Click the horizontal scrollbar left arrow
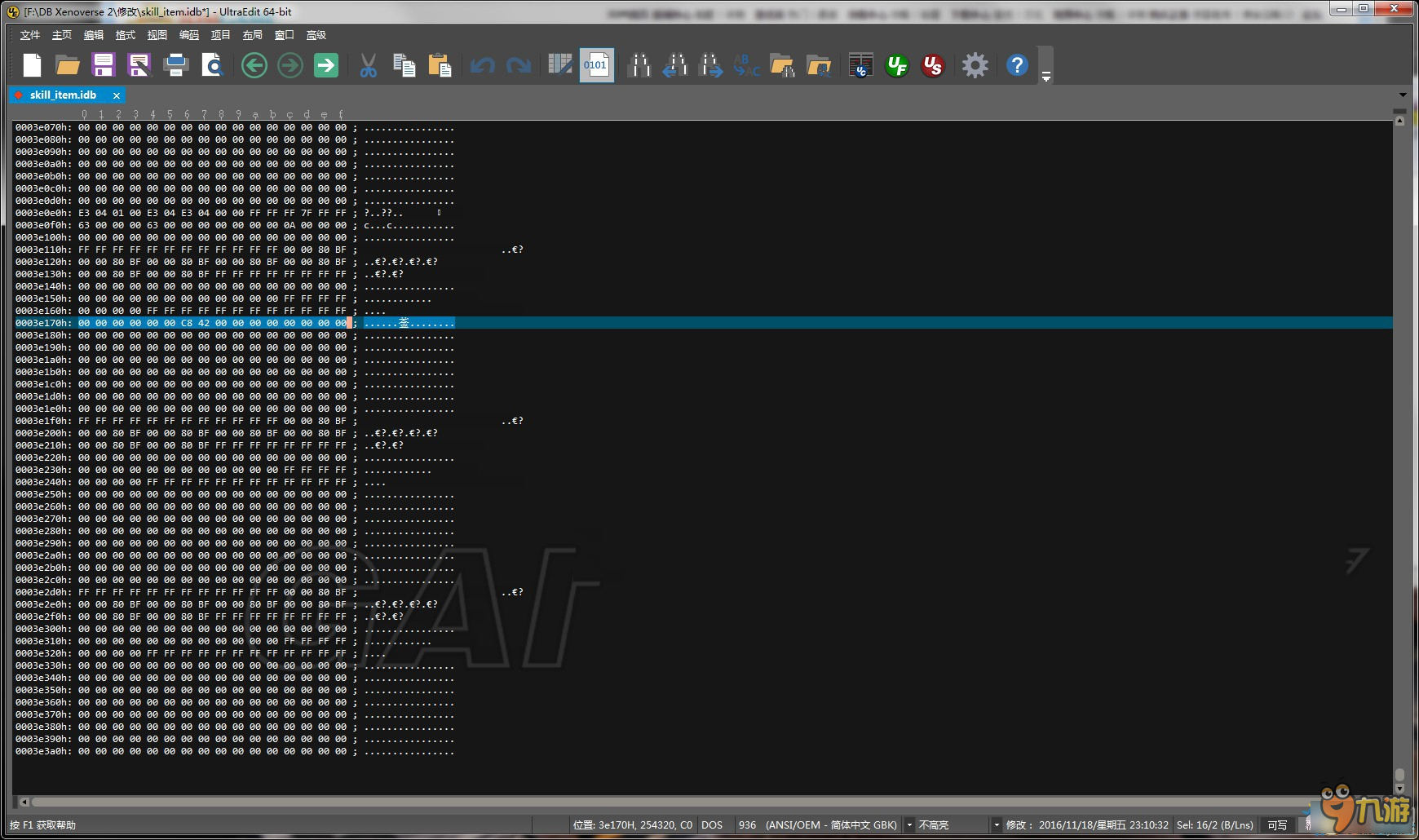 click(24, 802)
